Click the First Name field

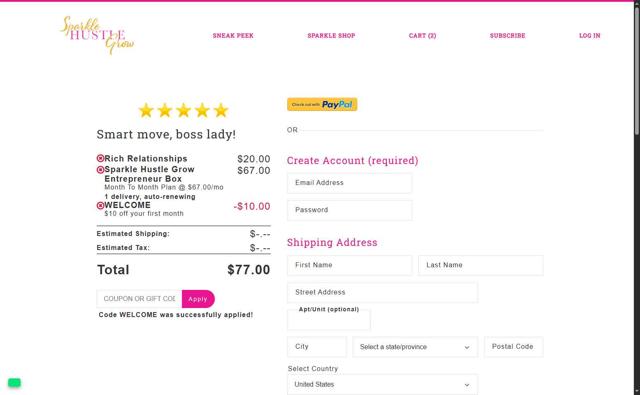349,265
